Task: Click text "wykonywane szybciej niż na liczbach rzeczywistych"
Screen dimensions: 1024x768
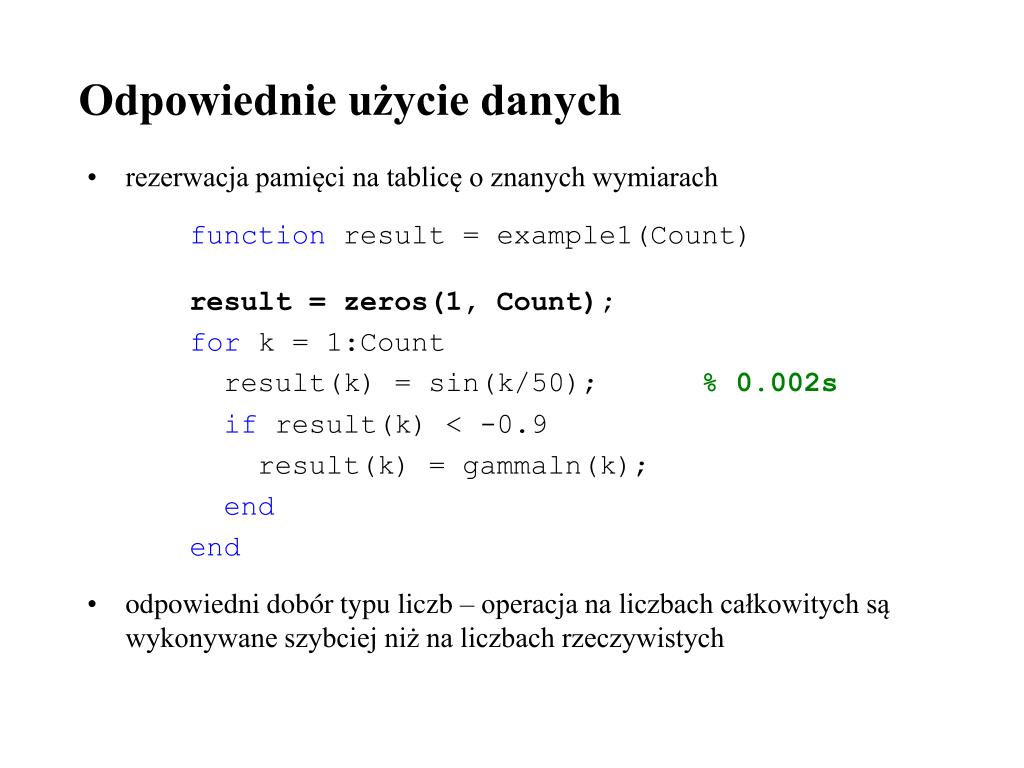Action: point(424,639)
